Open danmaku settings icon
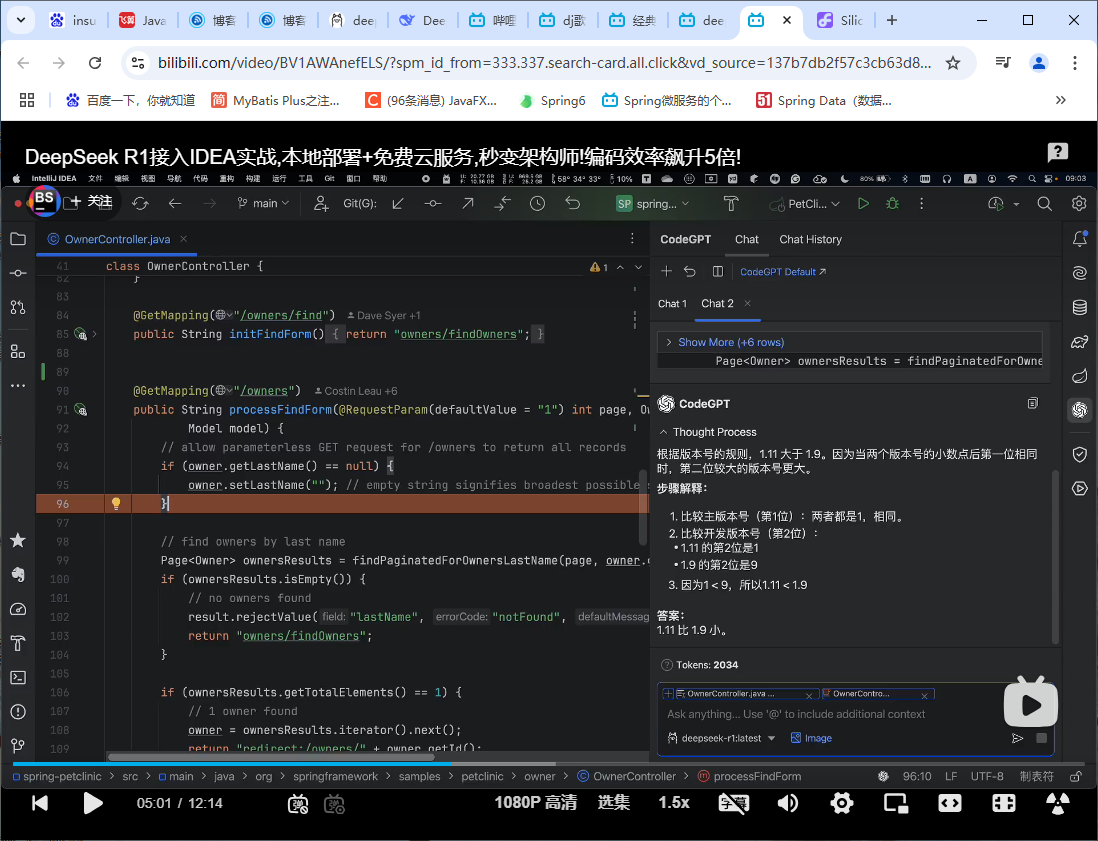The width and height of the screenshot is (1098, 841). click(334, 804)
